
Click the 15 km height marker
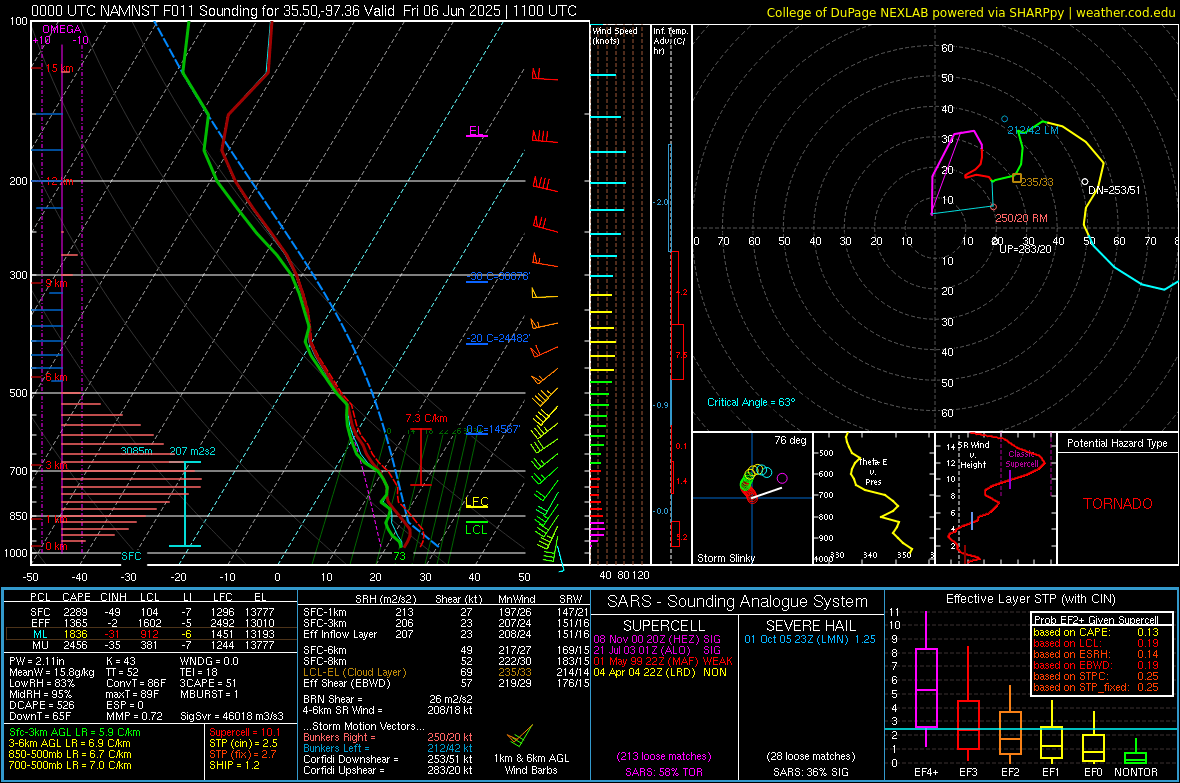tap(59, 69)
